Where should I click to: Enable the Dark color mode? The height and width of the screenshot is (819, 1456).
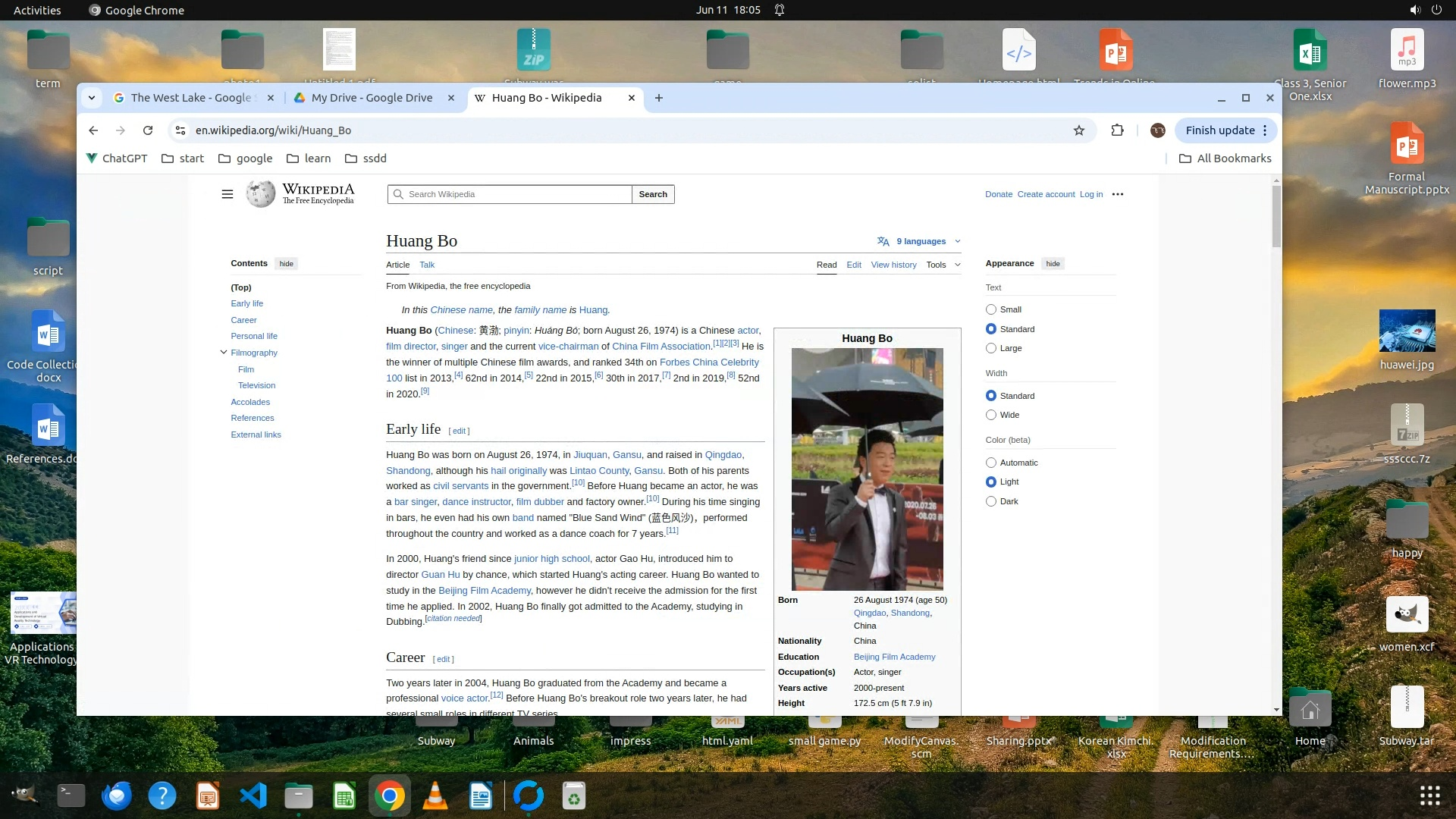click(990, 501)
